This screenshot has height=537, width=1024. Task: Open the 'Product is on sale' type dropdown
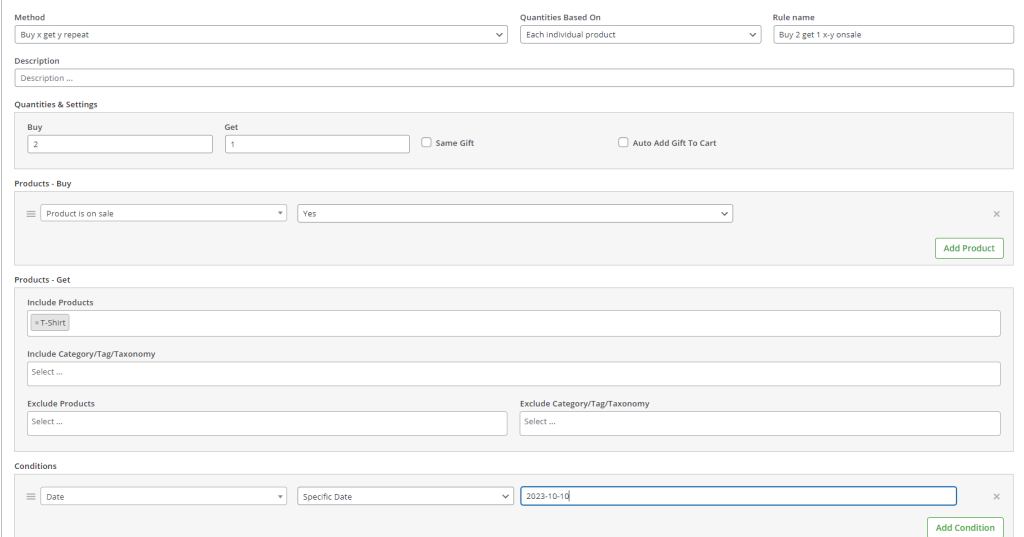(x=163, y=214)
